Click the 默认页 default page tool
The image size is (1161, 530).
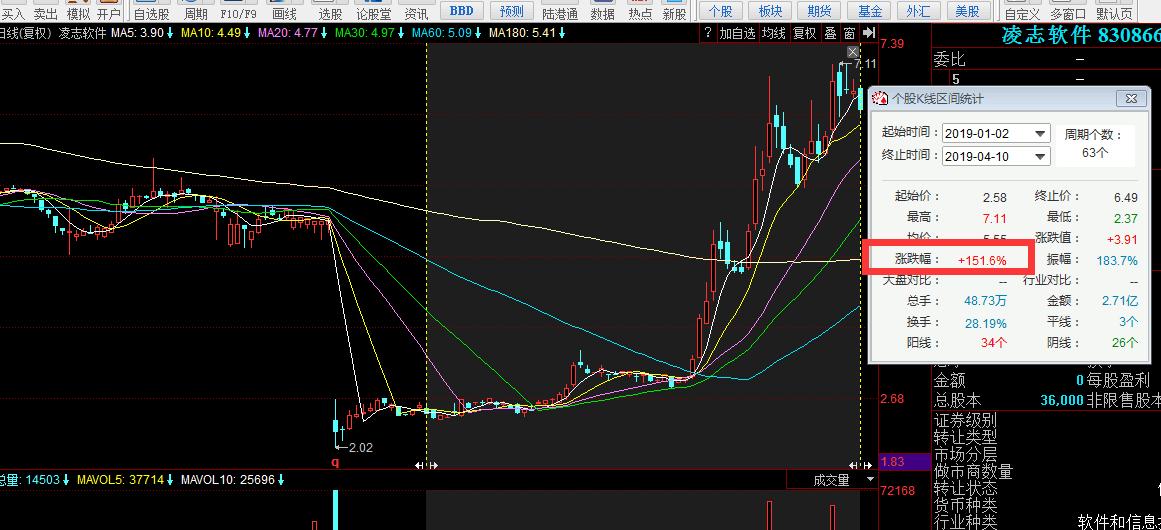point(1114,13)
